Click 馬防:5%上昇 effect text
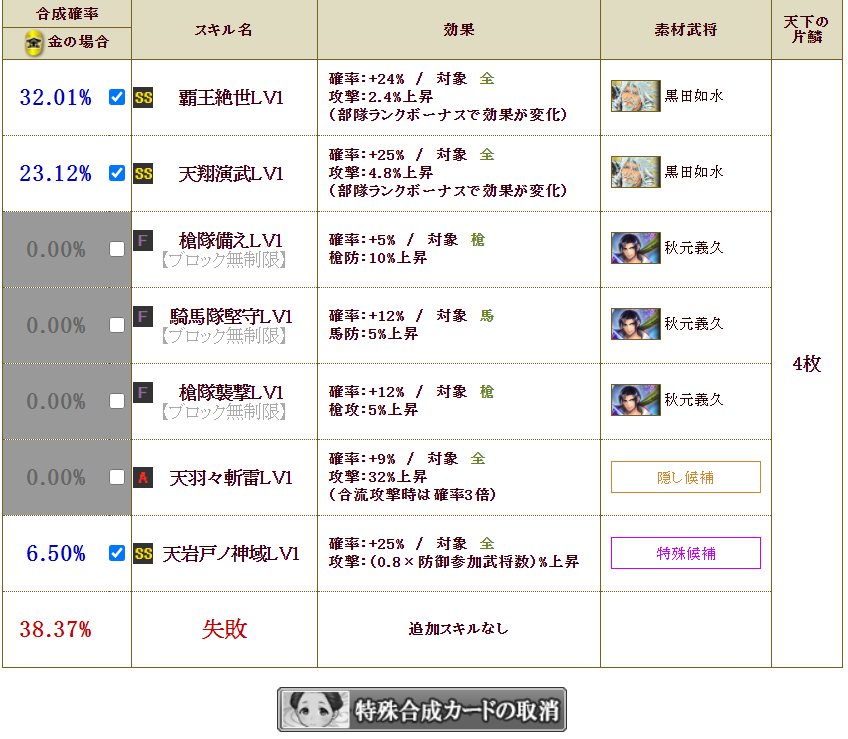This screenshot has width=848, height=739. pos(373,334)
